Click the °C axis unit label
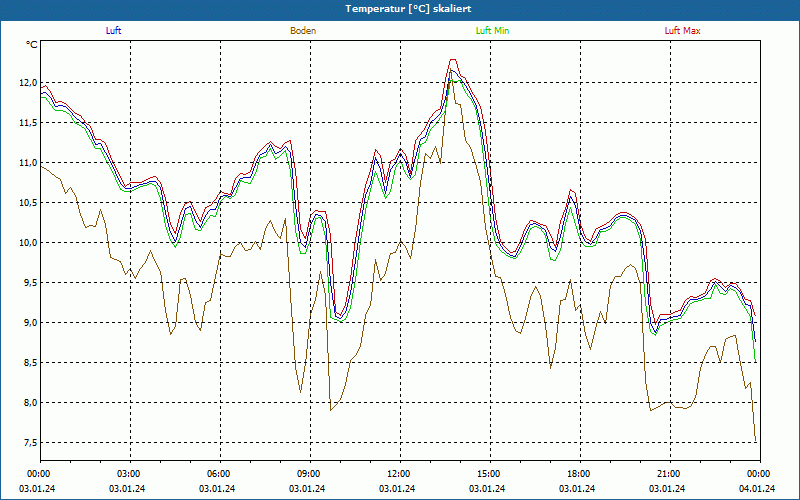This screenshot has width=800, height=500. (32, 45)
